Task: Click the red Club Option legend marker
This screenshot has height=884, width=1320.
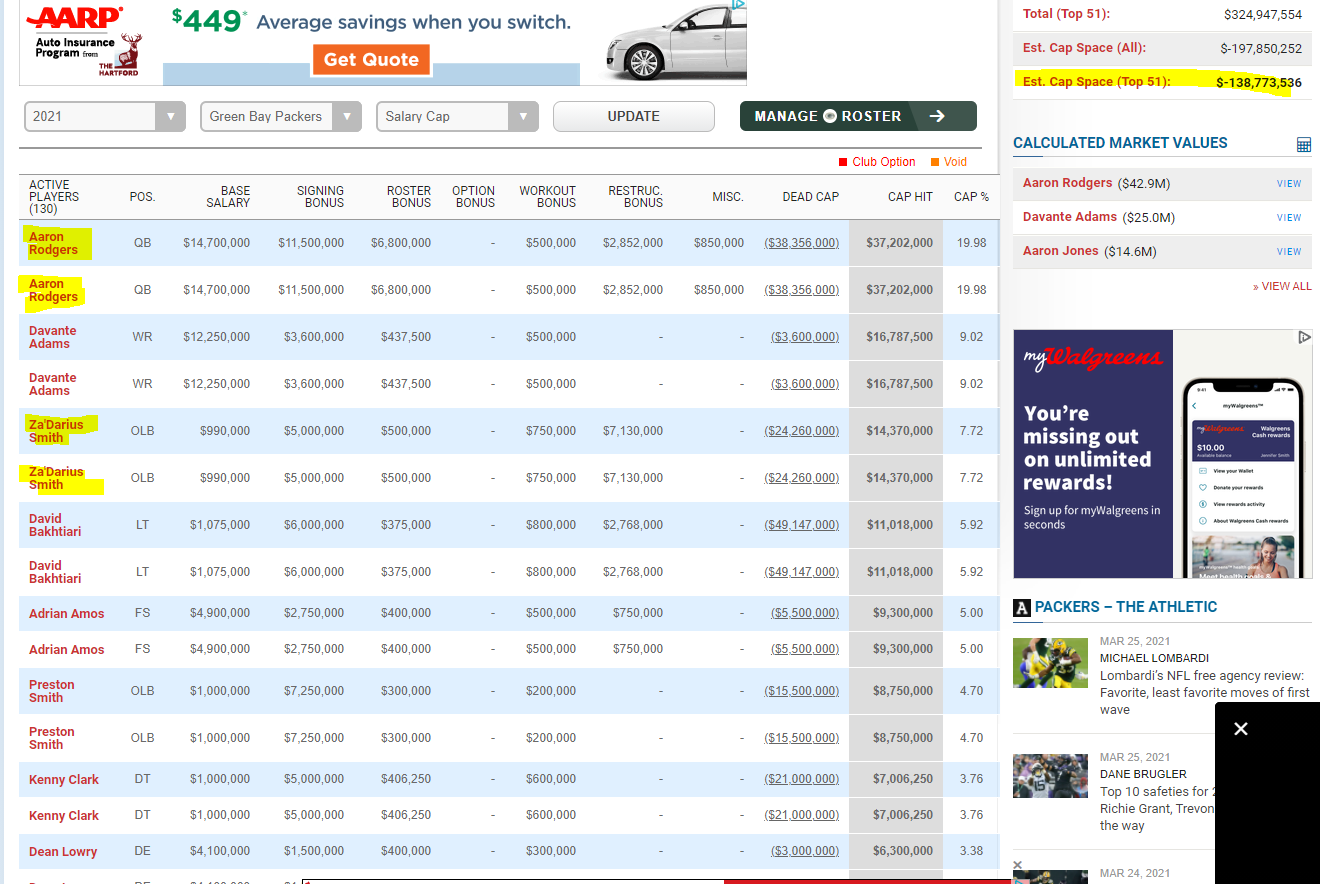Action: [843, 162]
